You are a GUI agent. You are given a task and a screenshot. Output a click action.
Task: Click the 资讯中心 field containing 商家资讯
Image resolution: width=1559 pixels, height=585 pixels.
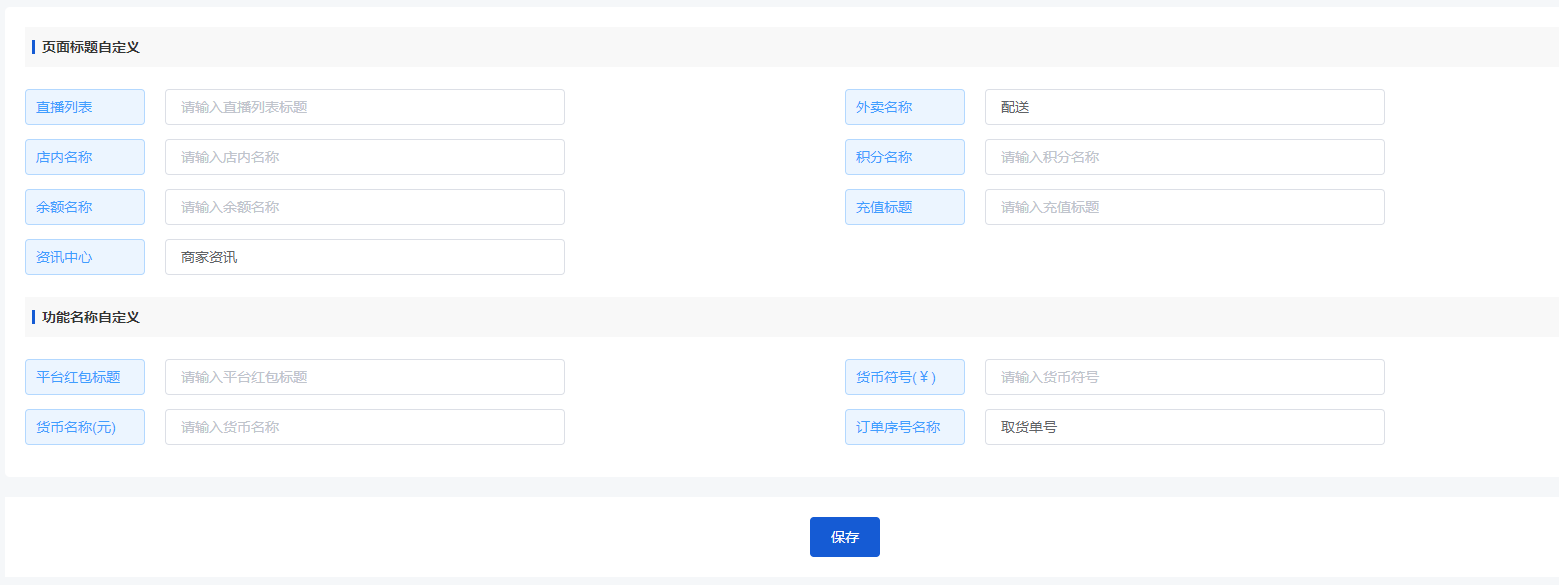coord(365,257)
